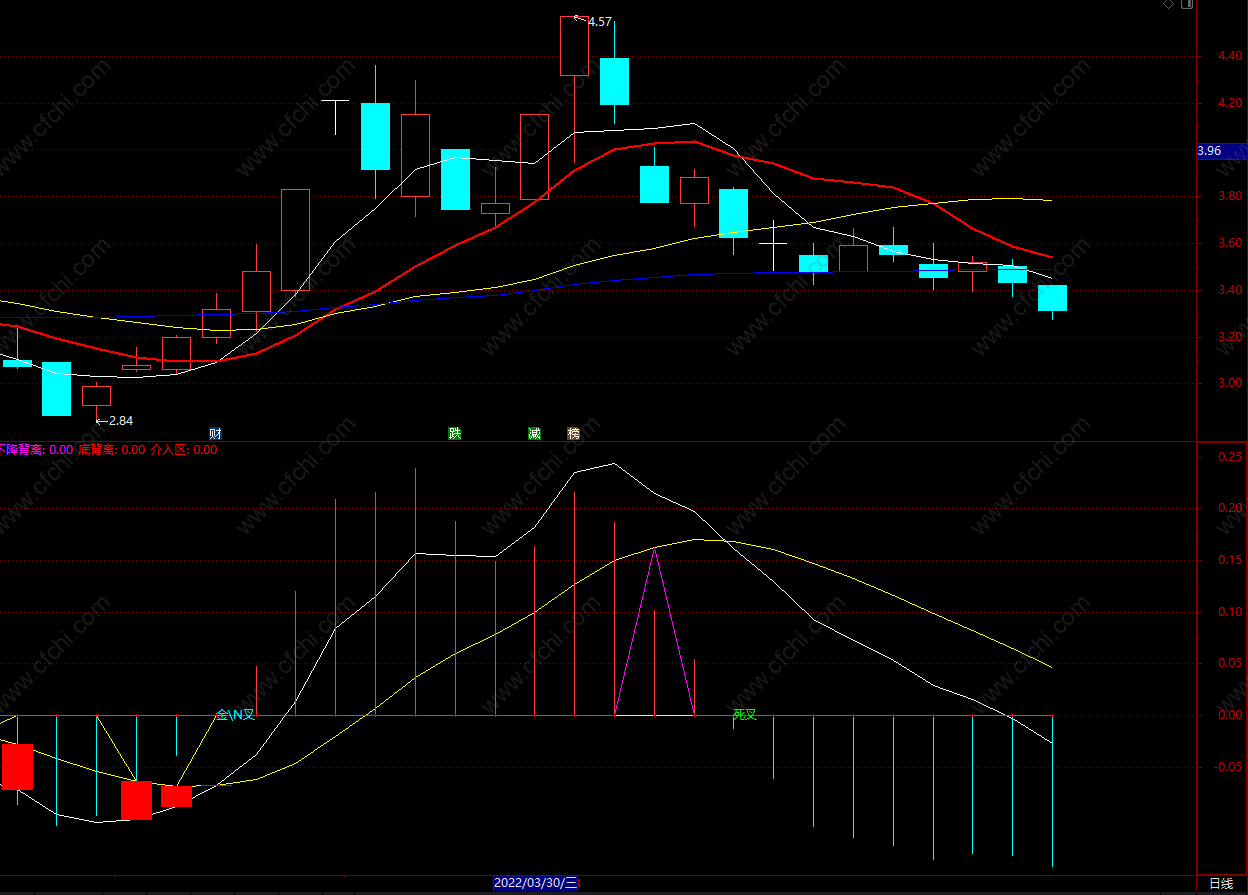The image size is (1248, 895).
Task: Click the 0.25 indicator axis label
Action: click(x=1229, y=457)
